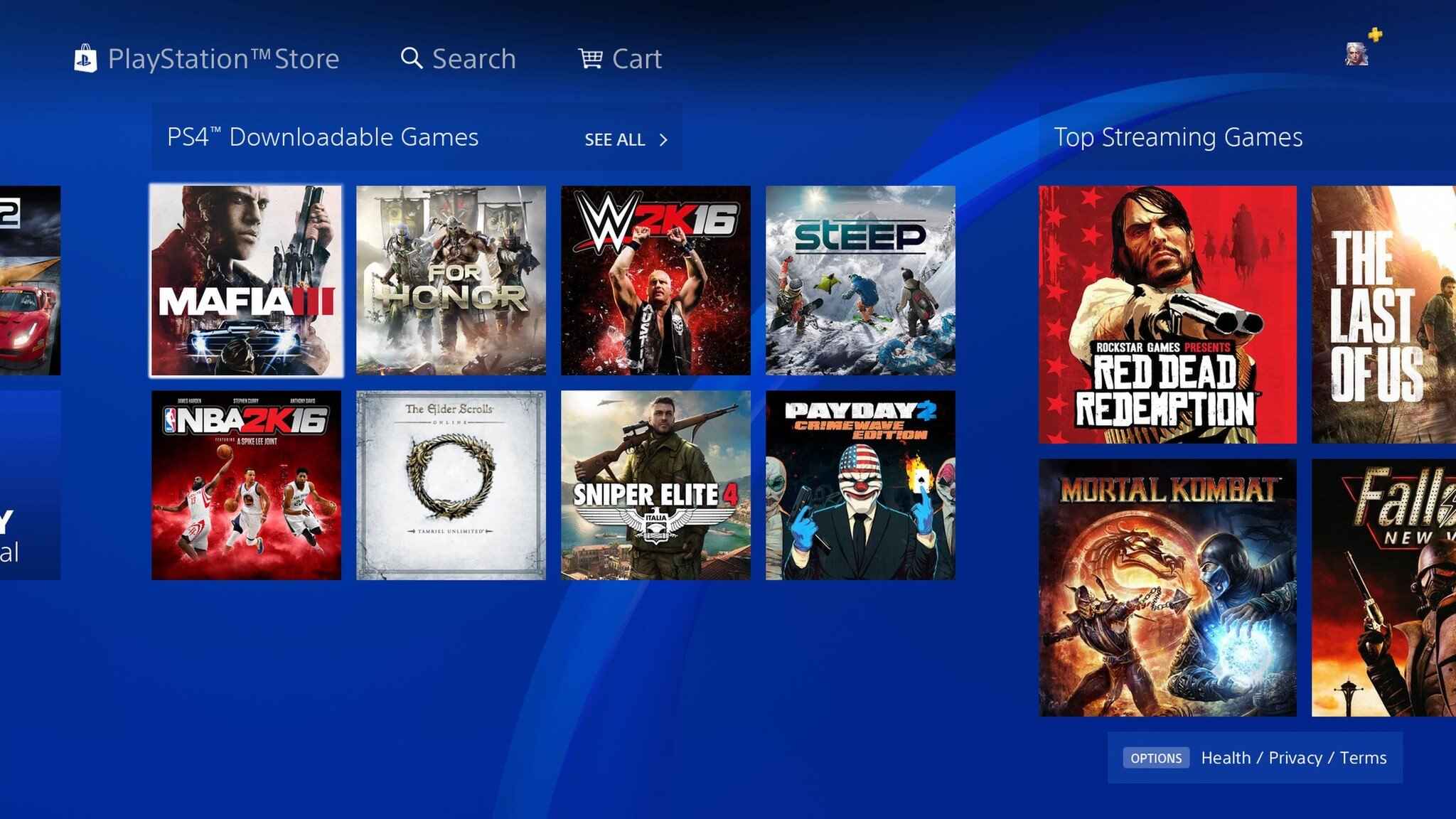Click the PlayStation Store logo icon
This screenshot has width=1456, height=819.
(x=86, y=57)
